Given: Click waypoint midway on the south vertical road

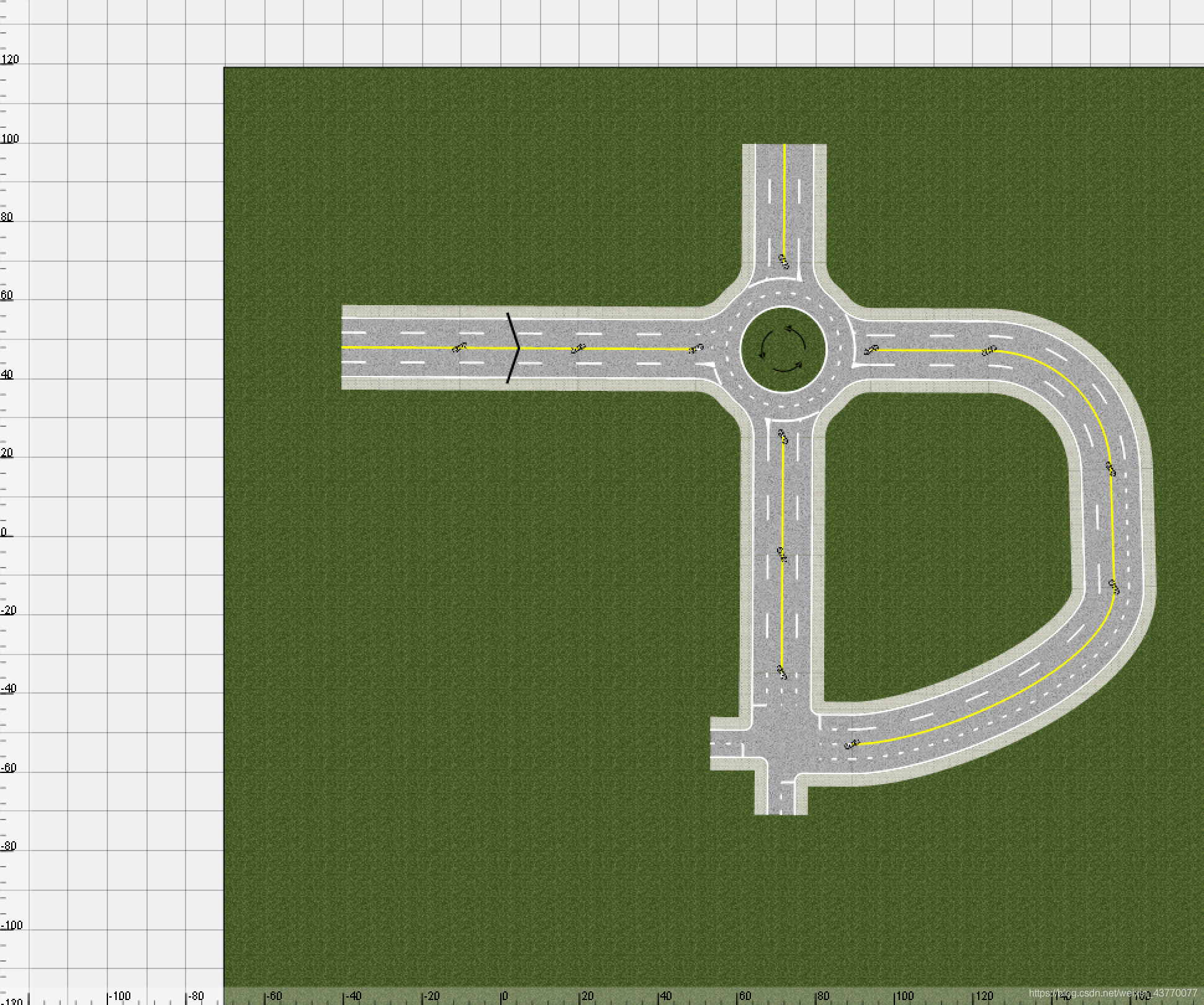Looking at the screenshot, I should pos(782,554).
